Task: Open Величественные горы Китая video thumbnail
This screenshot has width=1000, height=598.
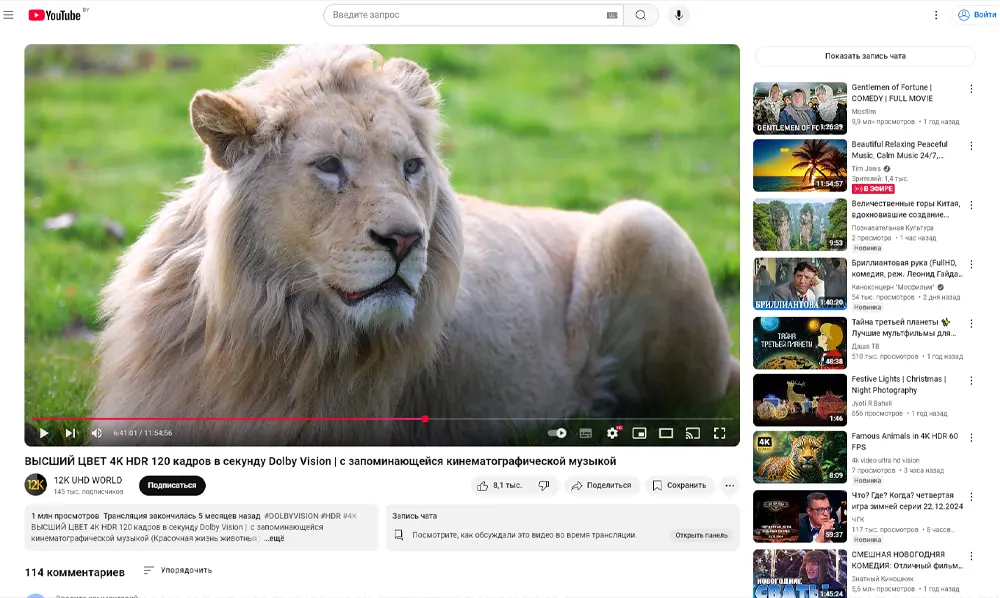Action: (x=800, y=224)
